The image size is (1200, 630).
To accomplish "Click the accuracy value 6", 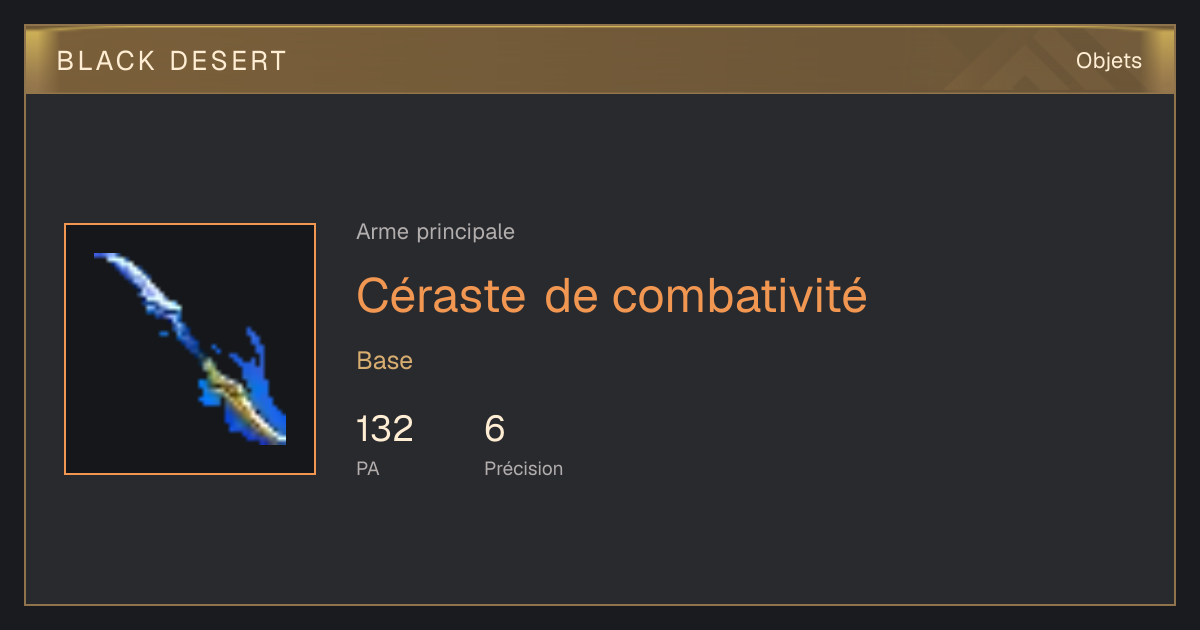I will [495, 429].
